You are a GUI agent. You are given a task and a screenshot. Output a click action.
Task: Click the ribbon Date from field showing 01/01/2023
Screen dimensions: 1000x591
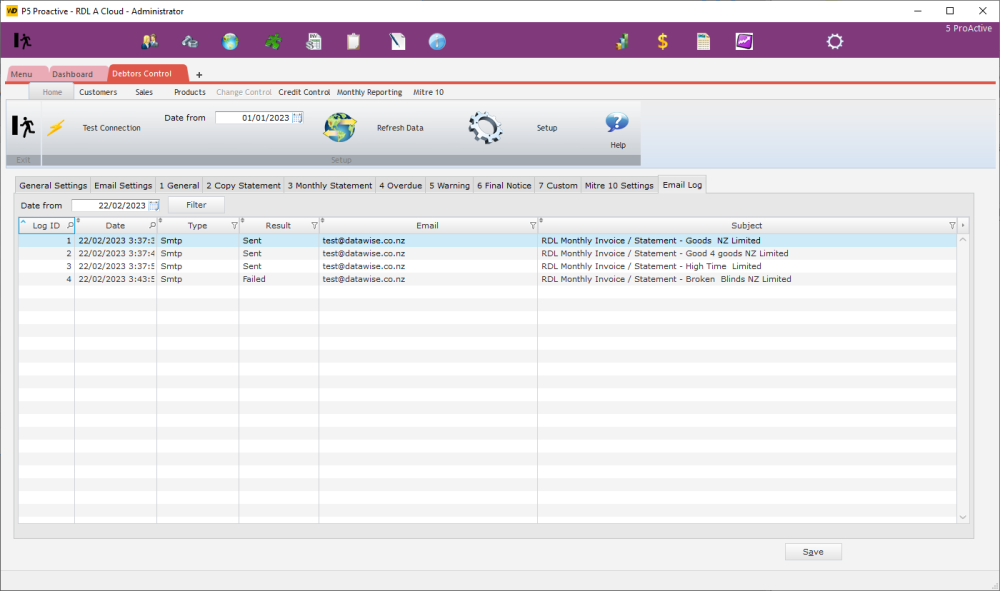tap(259, 118)
